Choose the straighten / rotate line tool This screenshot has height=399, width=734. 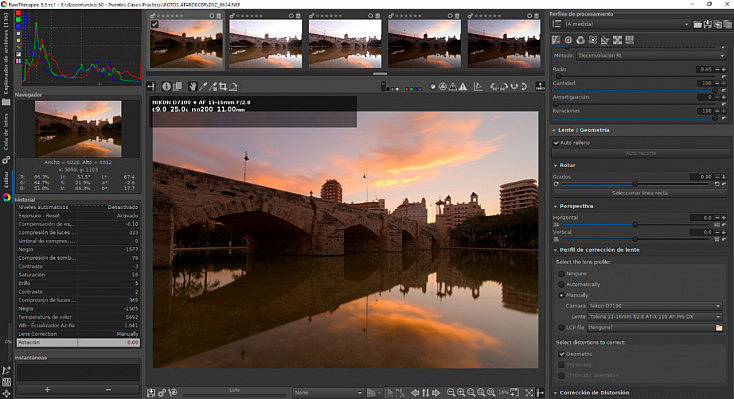point(233,87)
